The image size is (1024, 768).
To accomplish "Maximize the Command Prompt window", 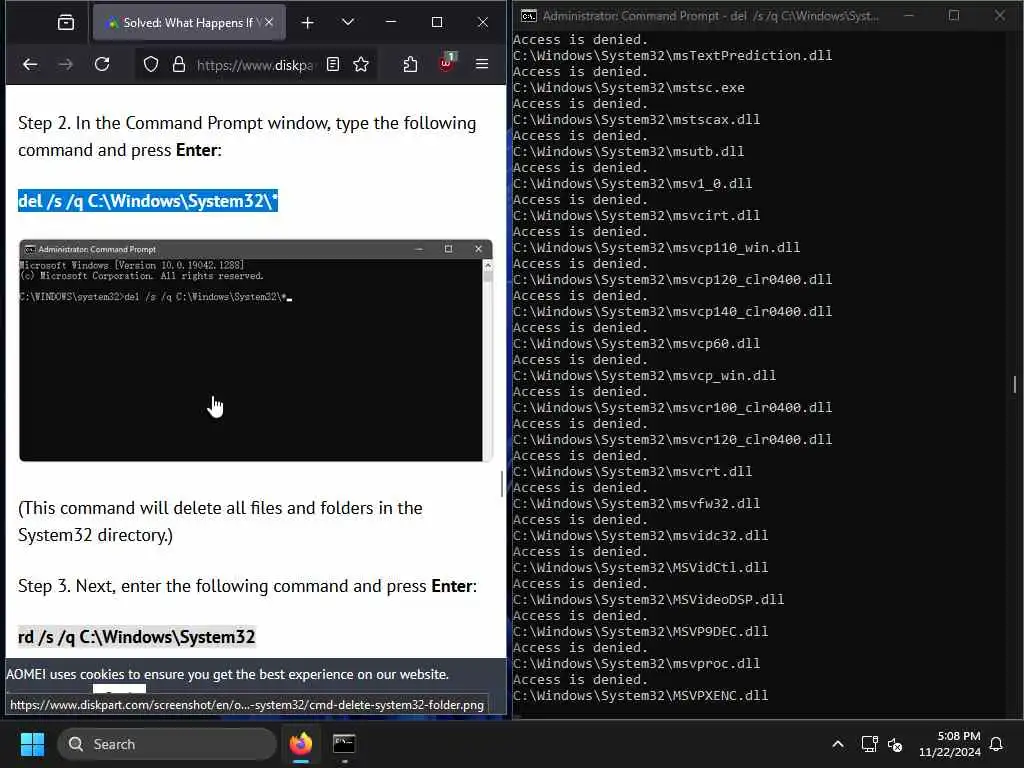I will point(954,16).
